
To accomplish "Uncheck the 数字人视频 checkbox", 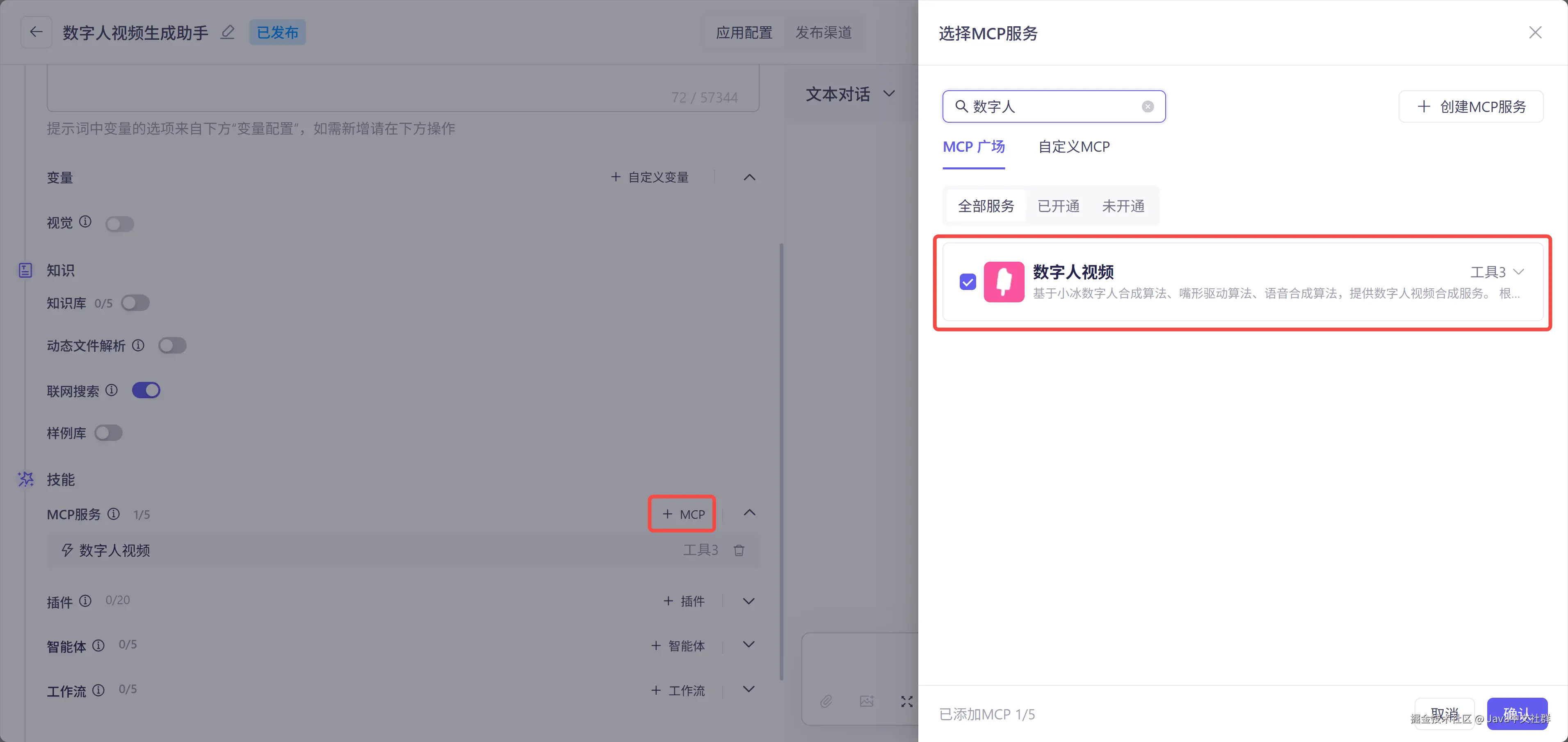I will click(968, 282).
